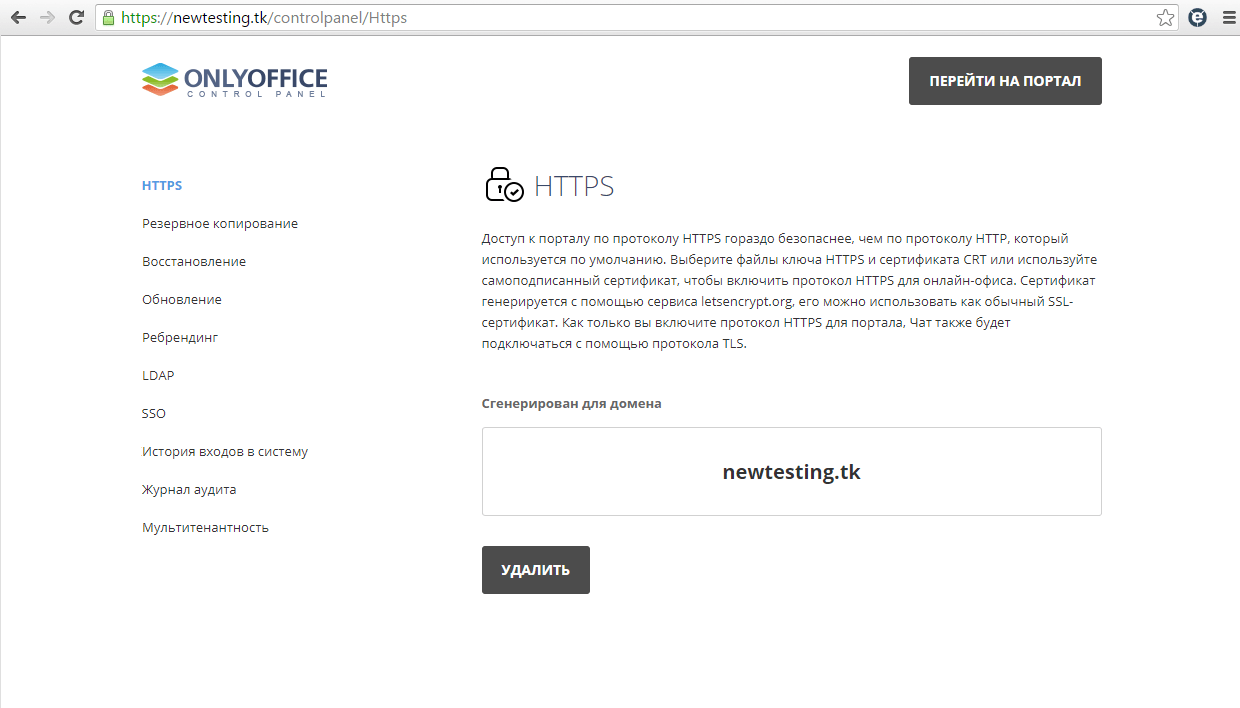This screenshot has width=1240, height=708.
Task: Open SSO settings
Action: pyautogui.click(x=154, y=414)
